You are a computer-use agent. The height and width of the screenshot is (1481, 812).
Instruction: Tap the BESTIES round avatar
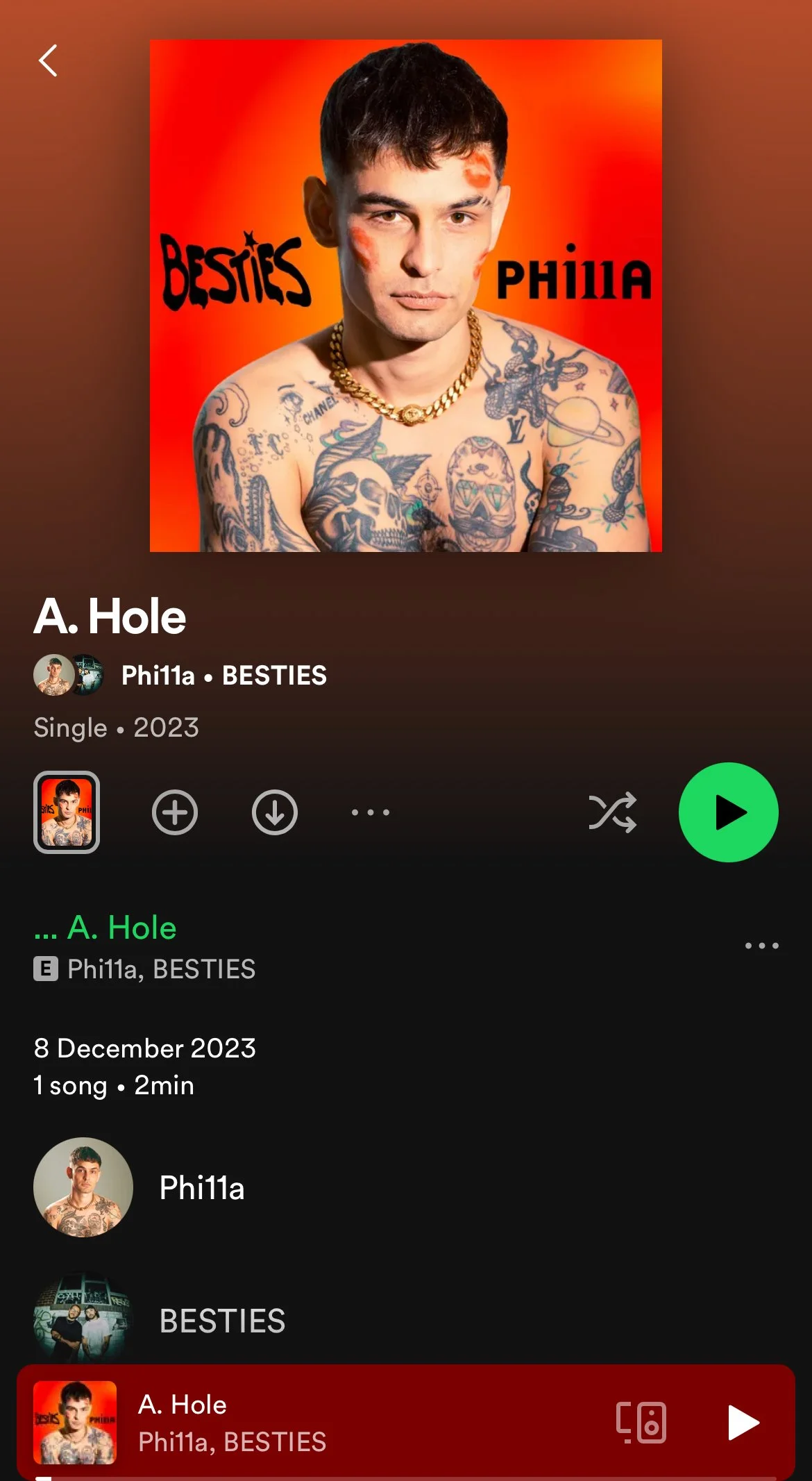coord(83,1317)
